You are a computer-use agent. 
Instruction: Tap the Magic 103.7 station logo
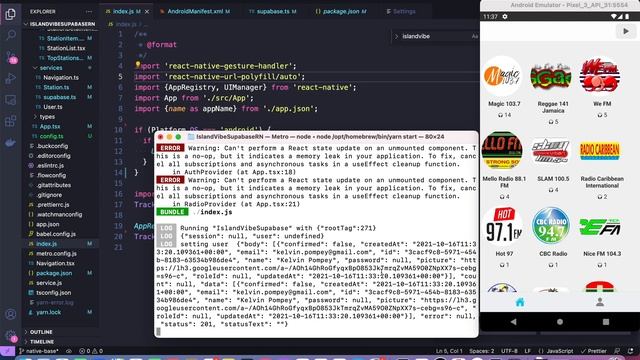tap(502, 76)
